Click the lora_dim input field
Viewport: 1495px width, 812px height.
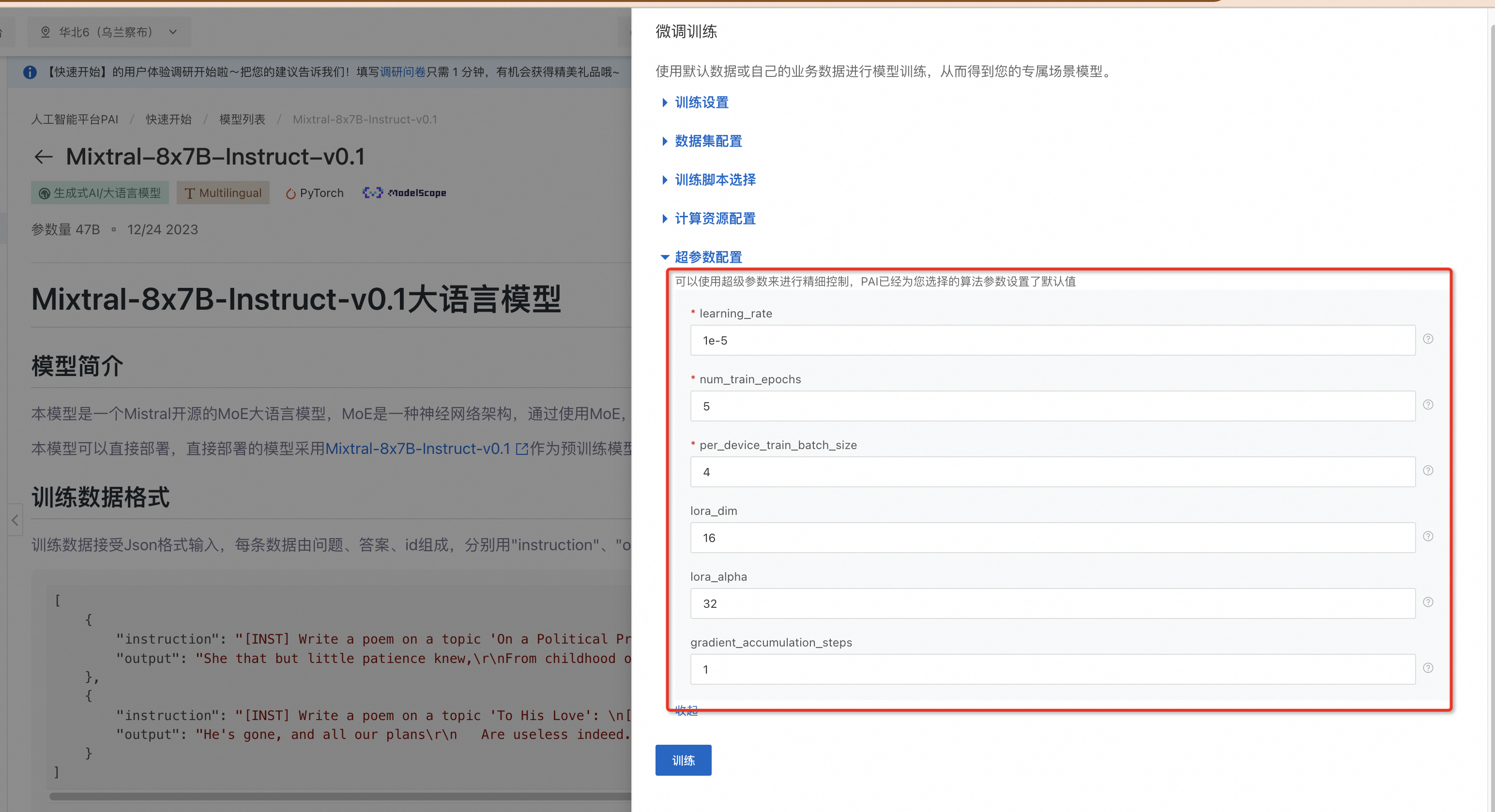(1052, 538)
